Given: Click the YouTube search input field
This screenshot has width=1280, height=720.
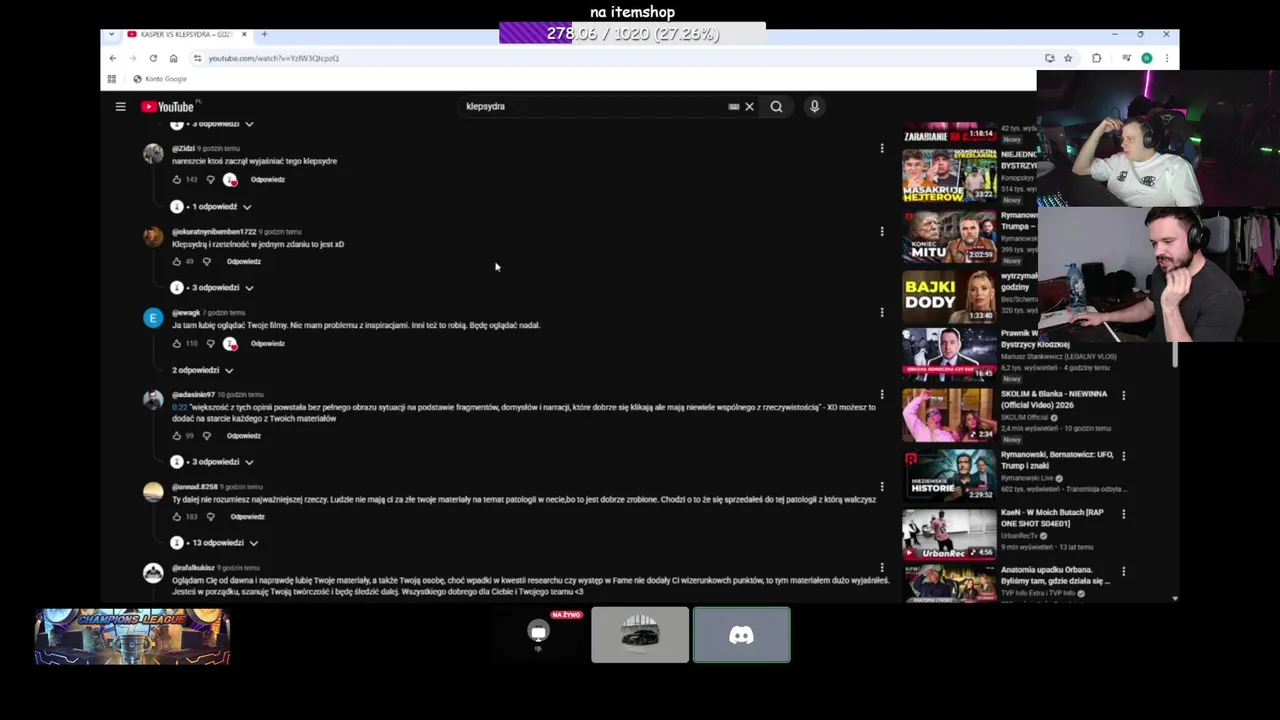Looking at the screenshot, I should point(595,106).
